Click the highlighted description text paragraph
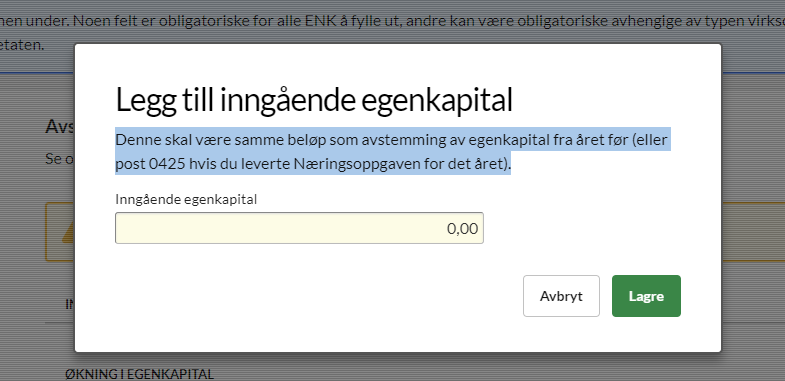 [x=391, y=151]
